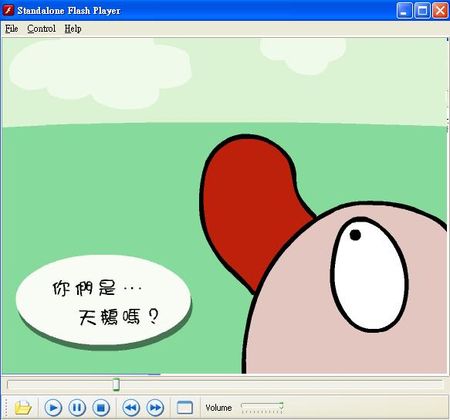Stop the animation playback
The image size is (450, 420).
101,407
